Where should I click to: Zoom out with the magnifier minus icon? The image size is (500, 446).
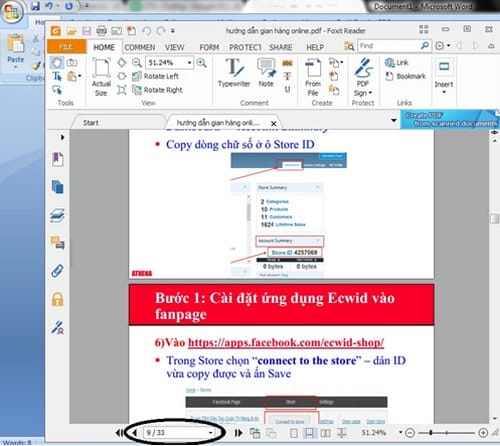point(136,63)
